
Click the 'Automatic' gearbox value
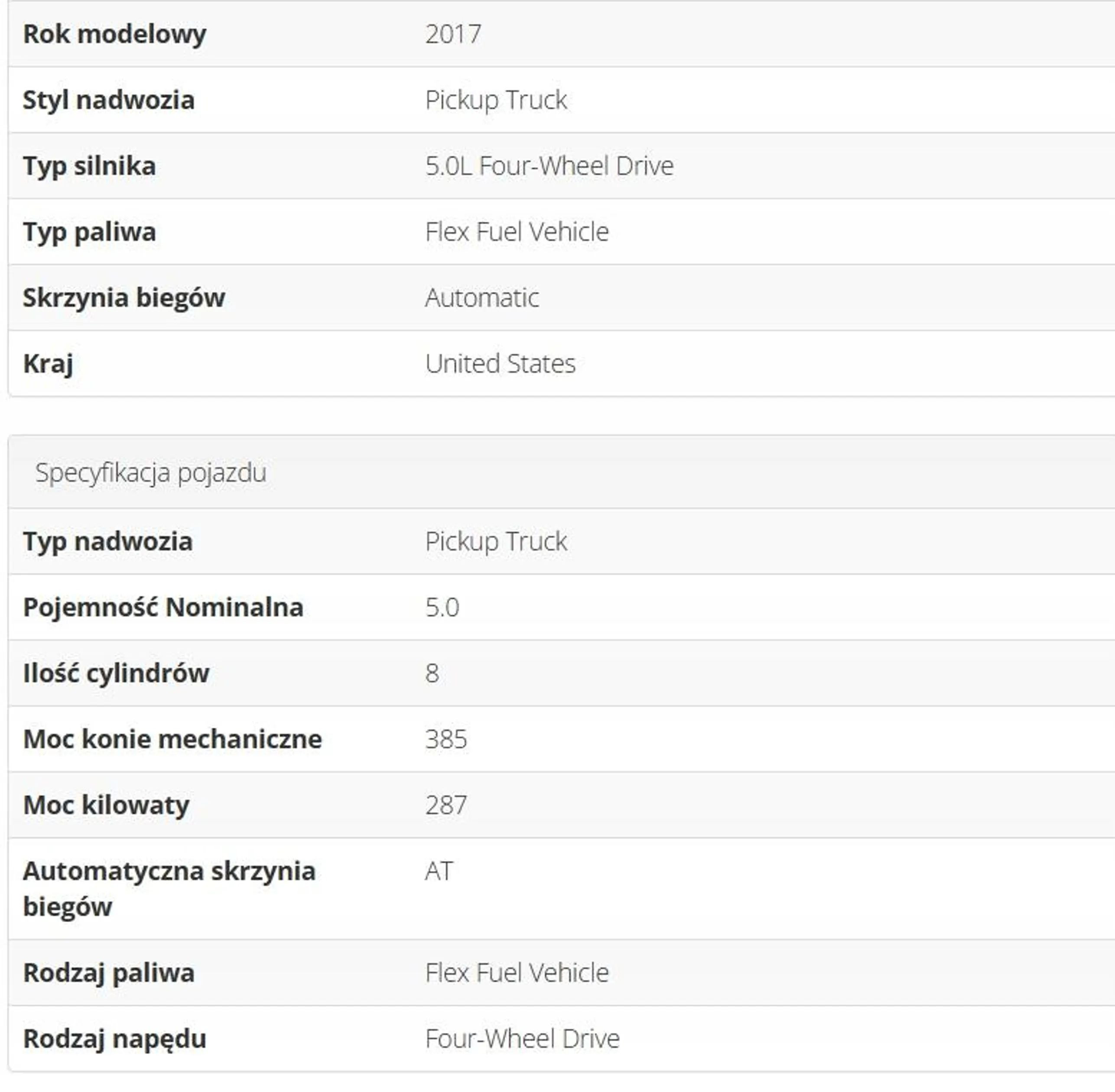click(481, 298)
